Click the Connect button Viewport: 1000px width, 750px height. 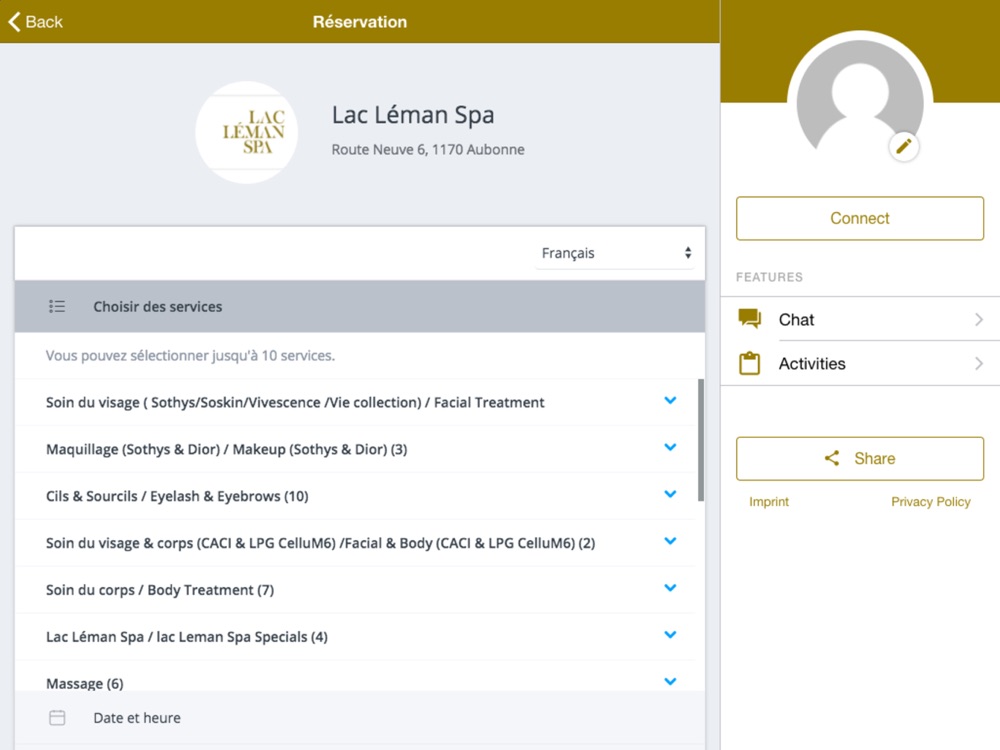pos(860,218)
